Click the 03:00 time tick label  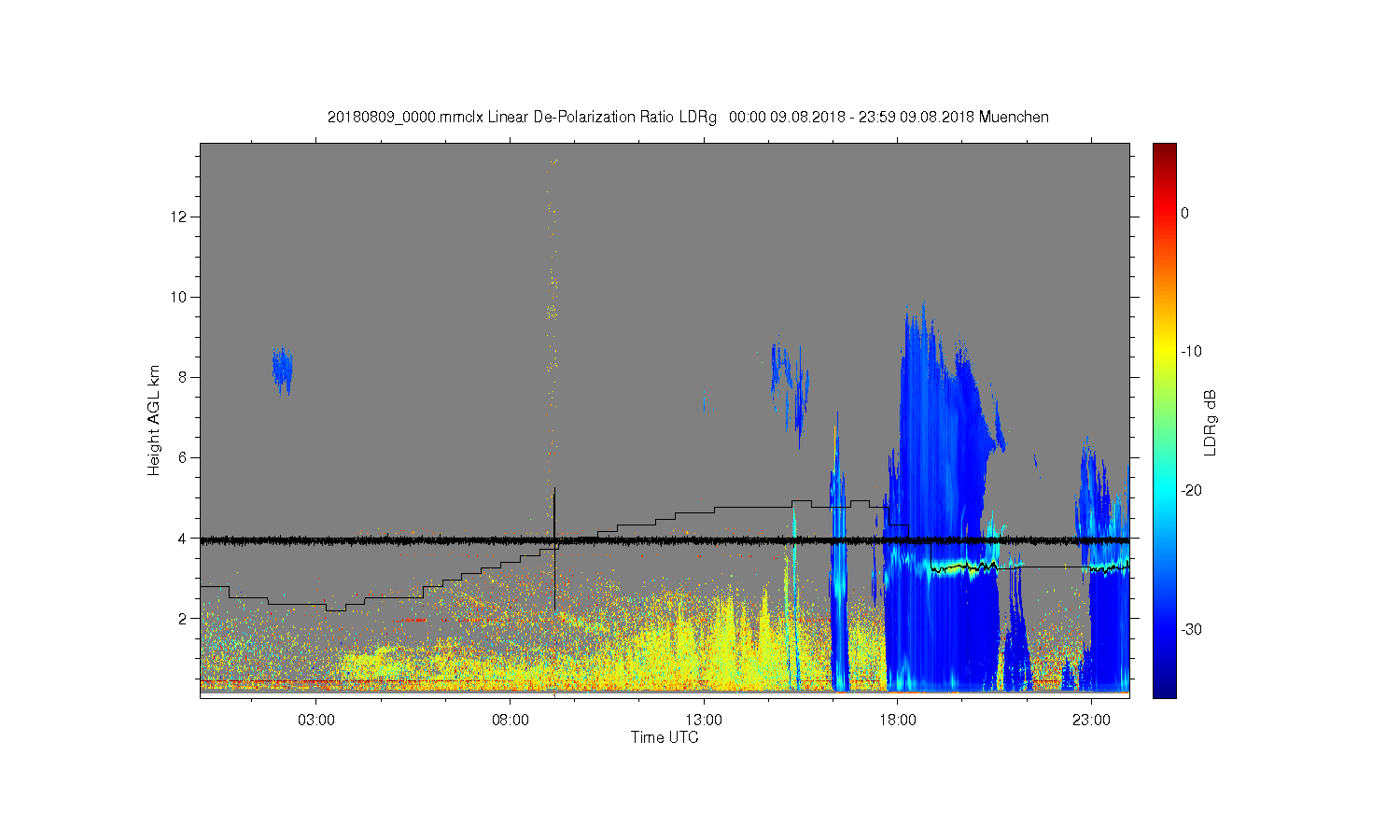pos(316,721)
